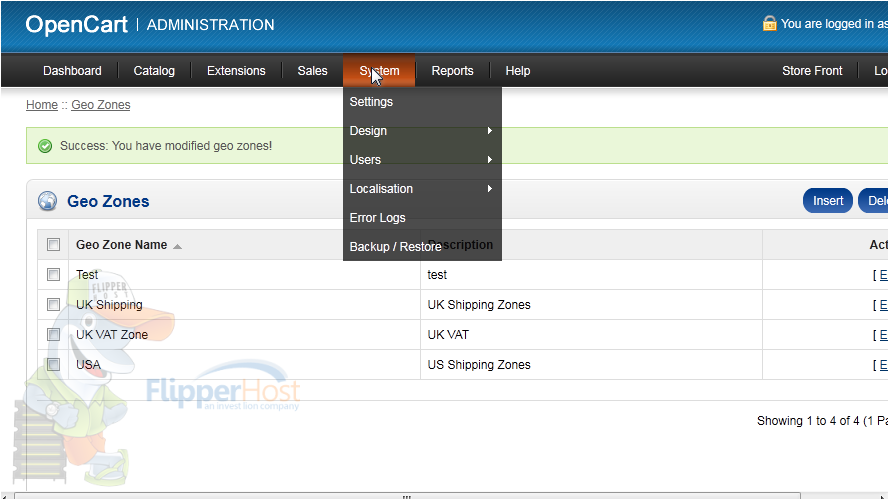Click the globe icon beside Geo Zones heading

tap(48, 201)
